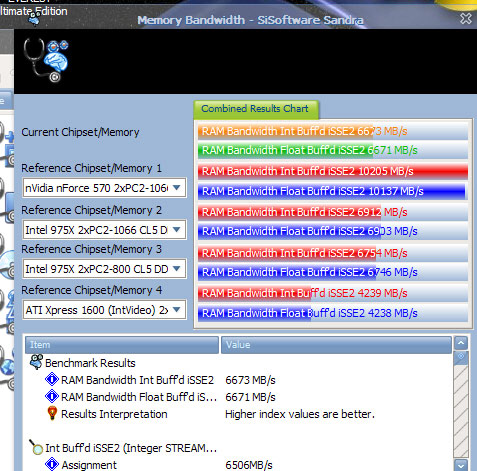This screenshot has width=477, height=471.
Task: Click the Memory Bandwidth - SiSoftware Sandra title
Action: click(x=250, y=20)
